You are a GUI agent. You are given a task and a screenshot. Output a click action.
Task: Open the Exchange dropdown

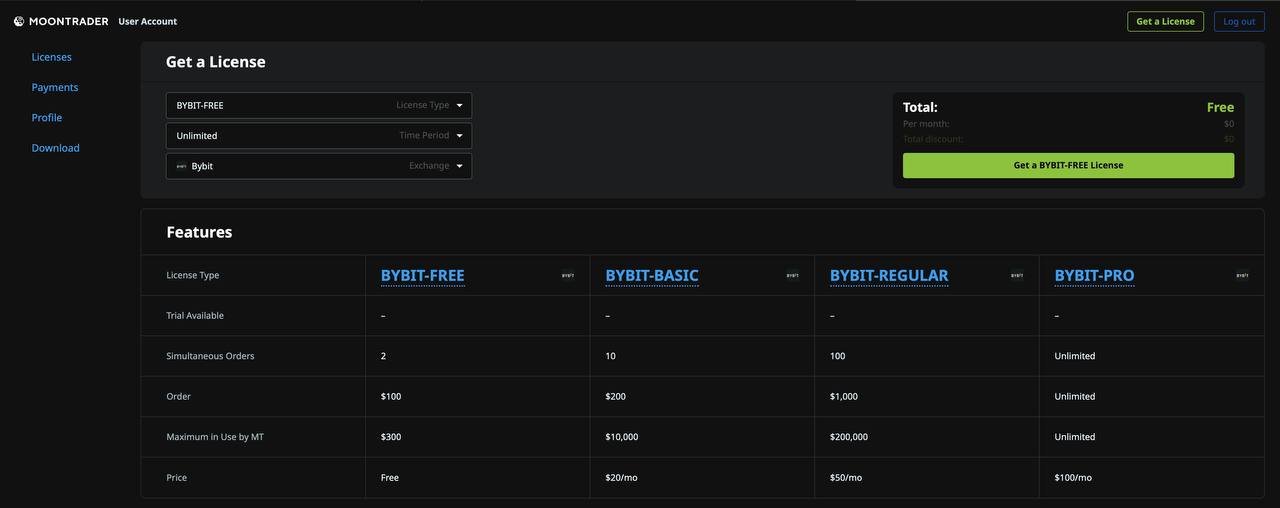pyautogui.click(x=319, y=166)
